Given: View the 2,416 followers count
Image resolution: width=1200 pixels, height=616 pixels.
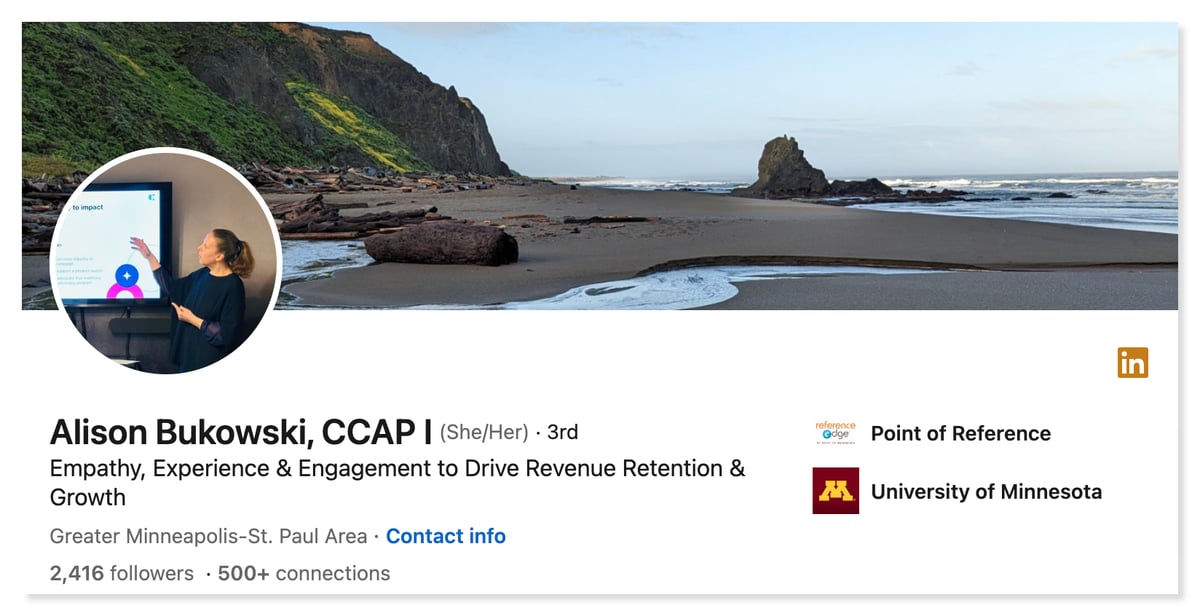Looking at the screenshot, I should 122,573.
